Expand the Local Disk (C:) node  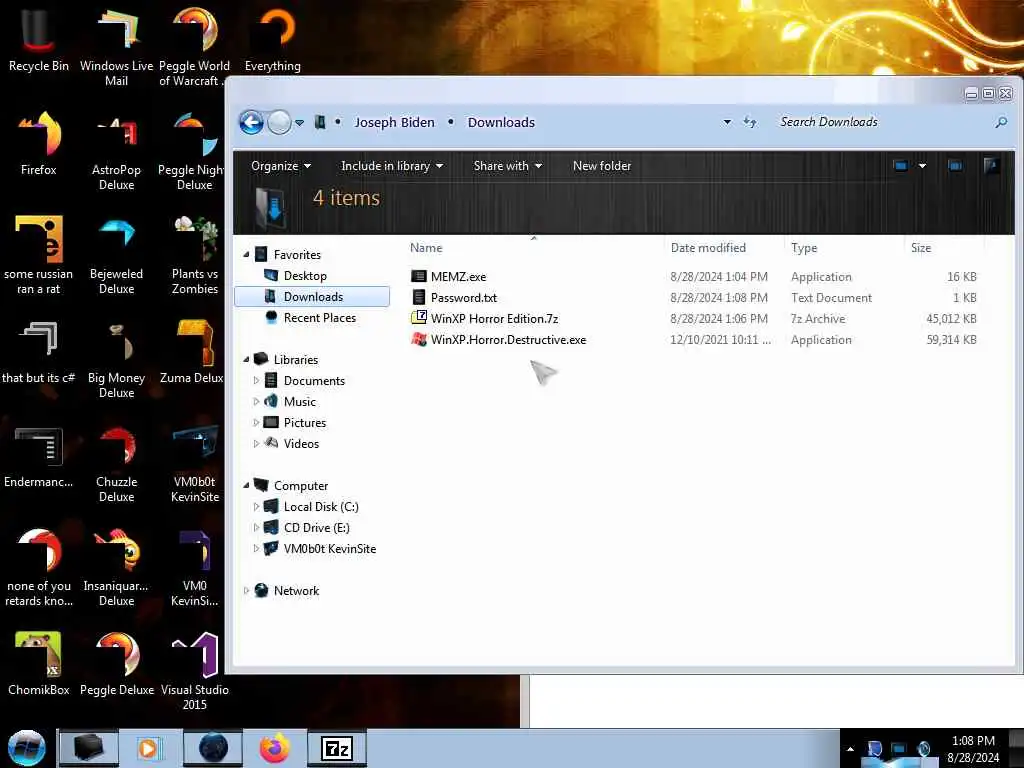[256, 507]
